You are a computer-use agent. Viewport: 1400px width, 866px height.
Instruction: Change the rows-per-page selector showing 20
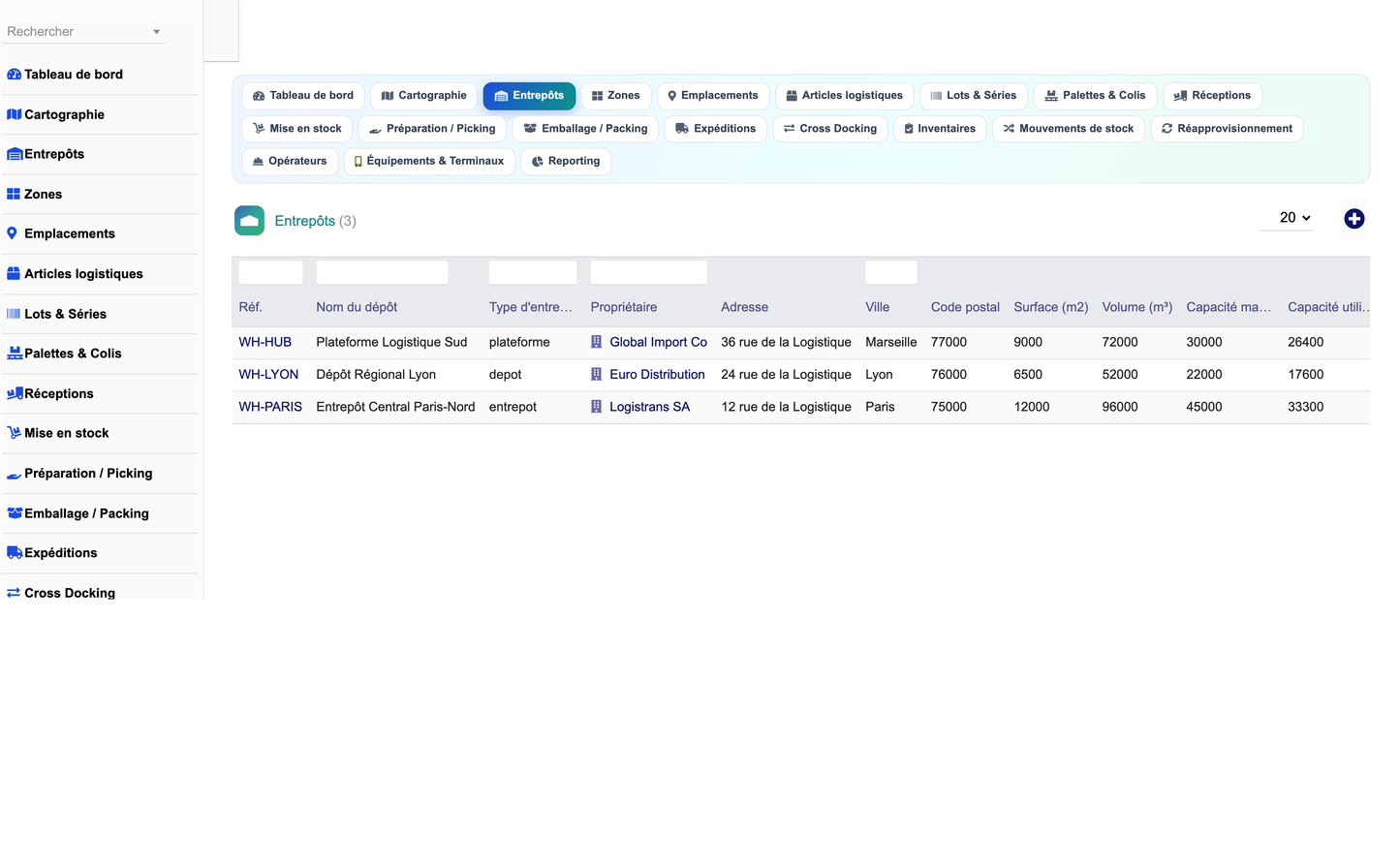tap(1287, 218)
